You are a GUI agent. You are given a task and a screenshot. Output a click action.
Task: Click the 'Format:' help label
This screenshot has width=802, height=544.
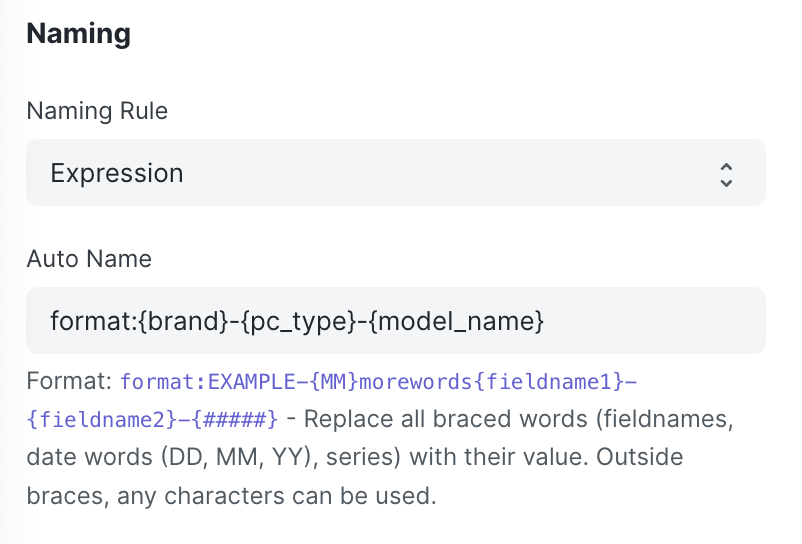coord(69,381)
